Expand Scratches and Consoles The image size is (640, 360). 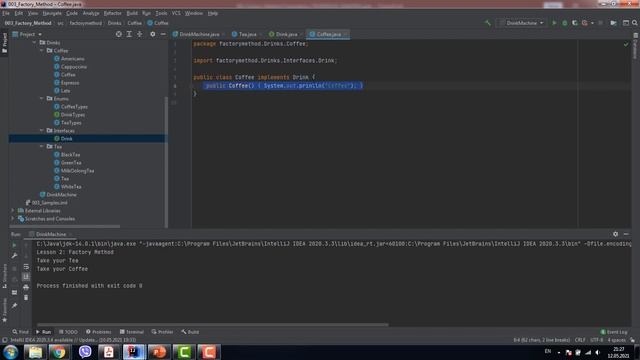coord(12,219)
